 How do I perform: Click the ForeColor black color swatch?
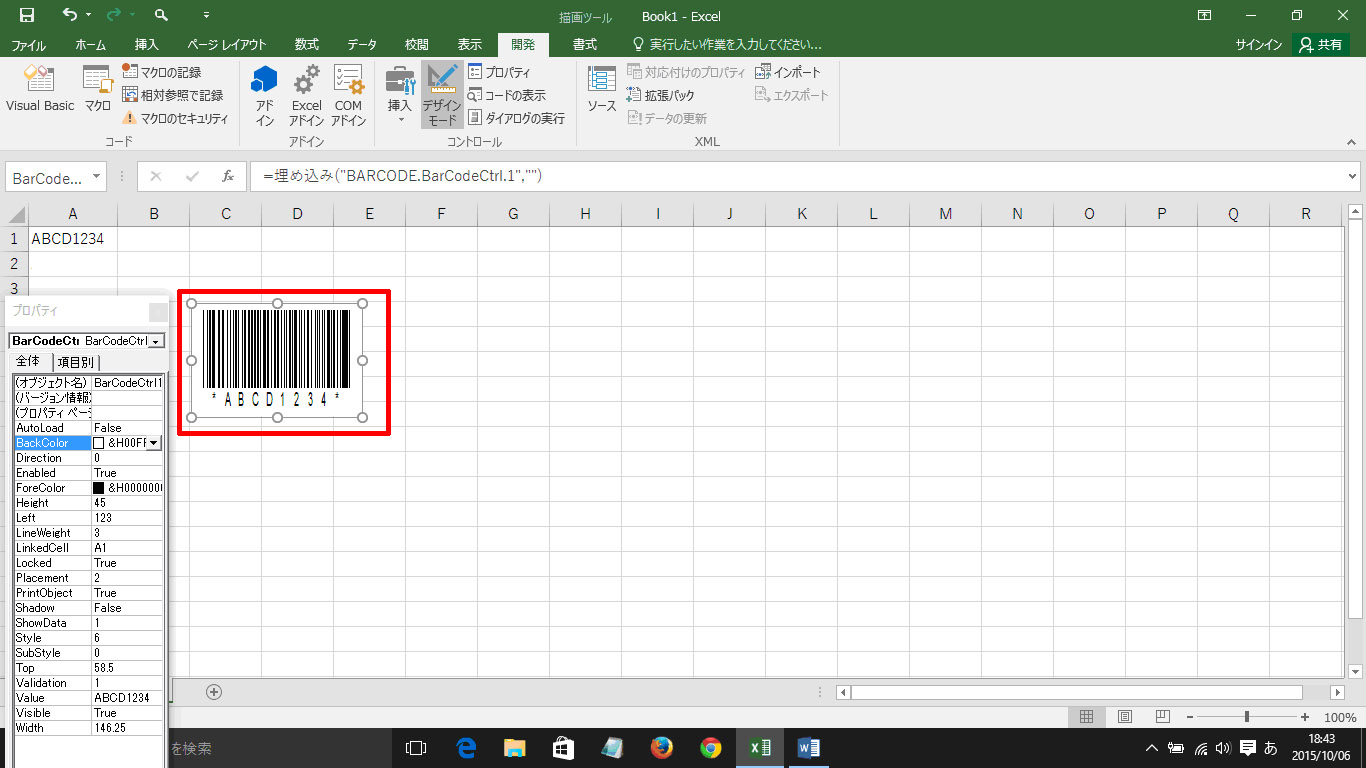tap(99, 488)
